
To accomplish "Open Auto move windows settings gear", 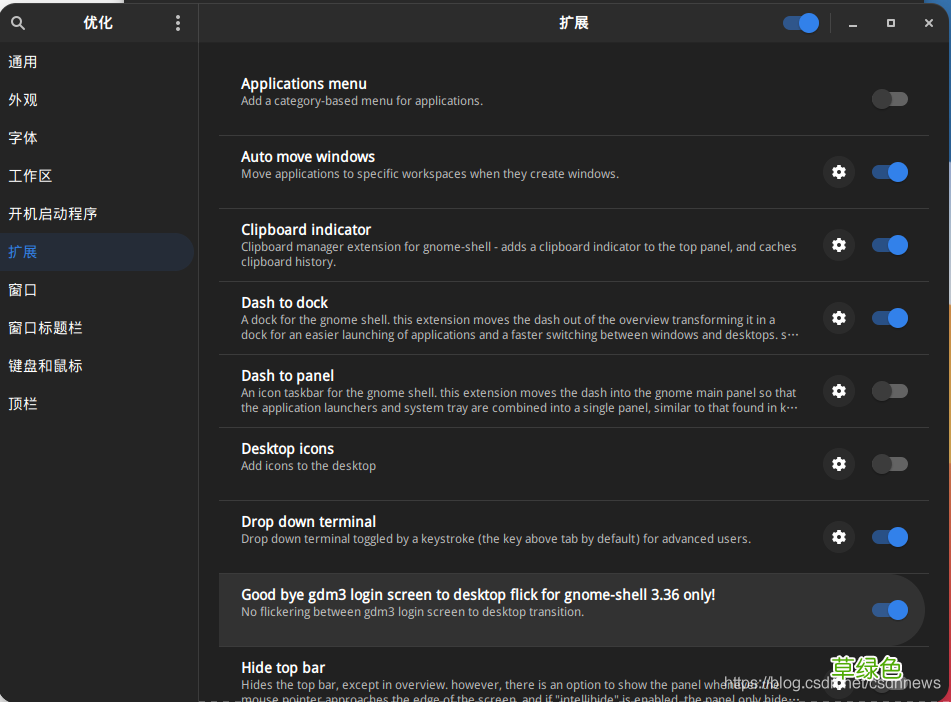I will (838, 172).
